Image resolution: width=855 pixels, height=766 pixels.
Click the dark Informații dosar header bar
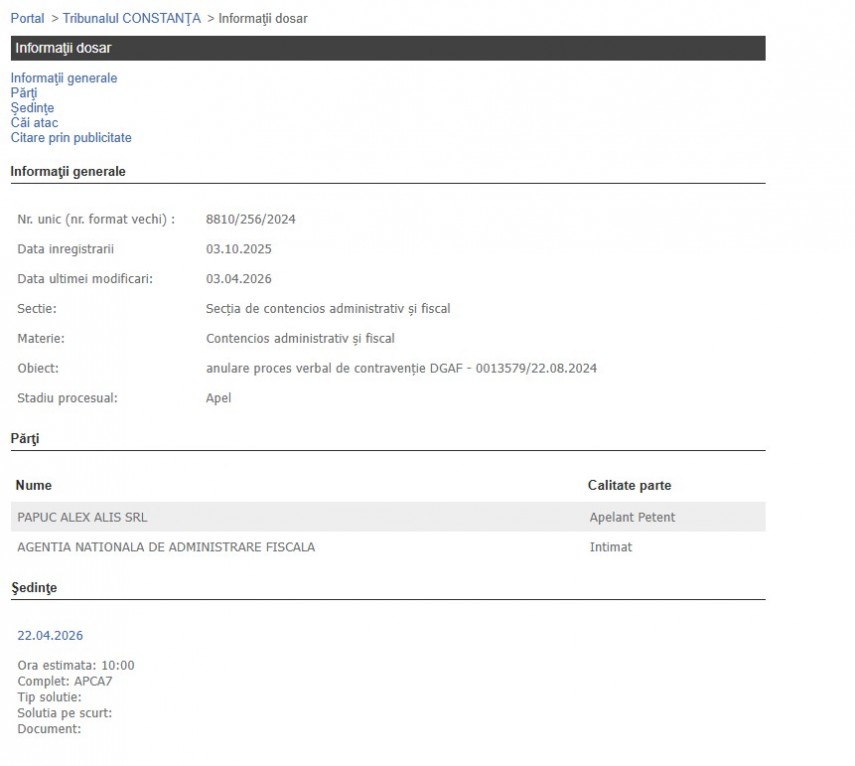(387, 48)
